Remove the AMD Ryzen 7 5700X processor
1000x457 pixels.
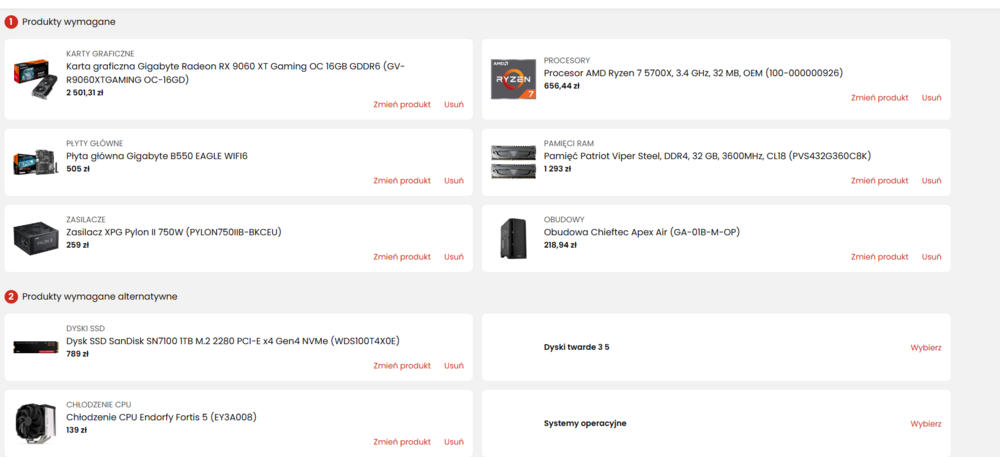[x=931, y=98]
